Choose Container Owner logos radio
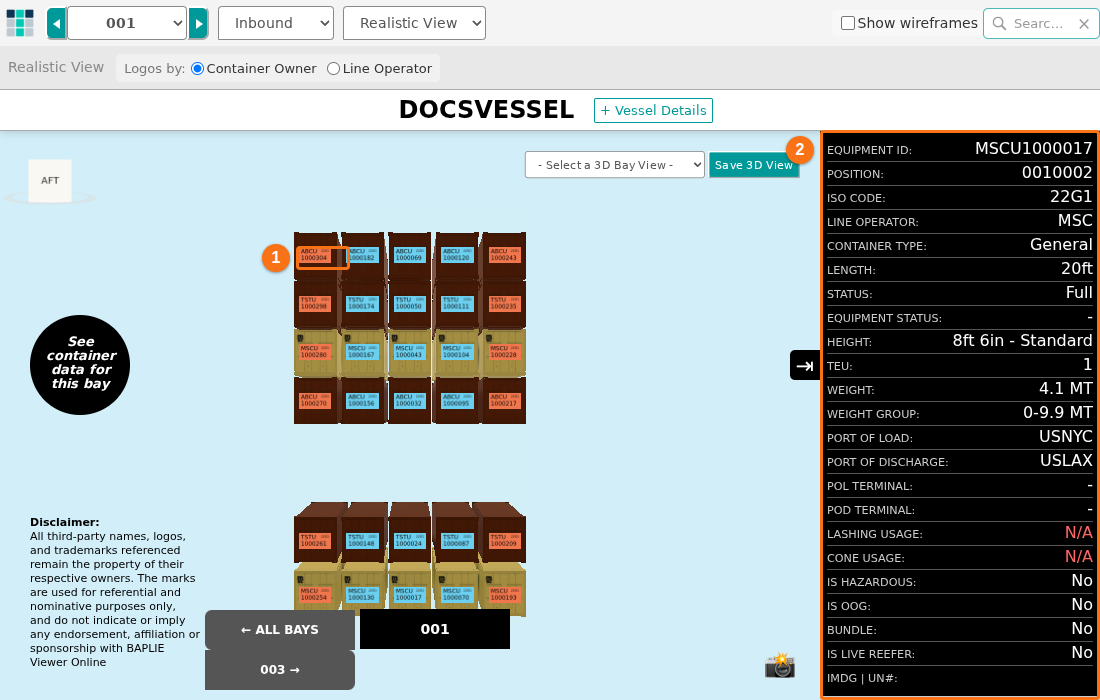The width and height of the screenshot is (1100, 700). coord(197,68)
